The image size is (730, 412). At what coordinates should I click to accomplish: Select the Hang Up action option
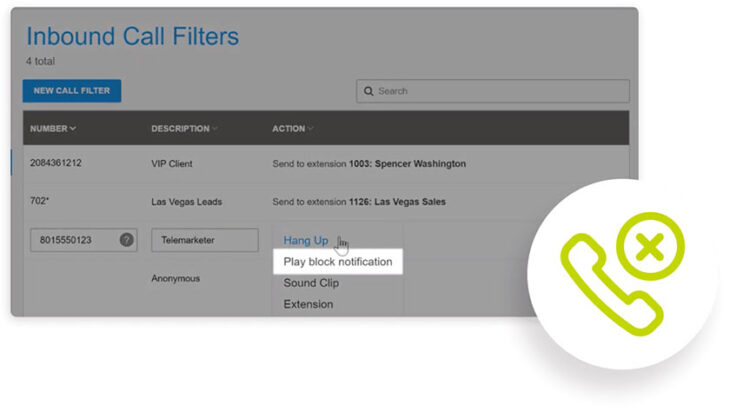[x=305, y=240]
